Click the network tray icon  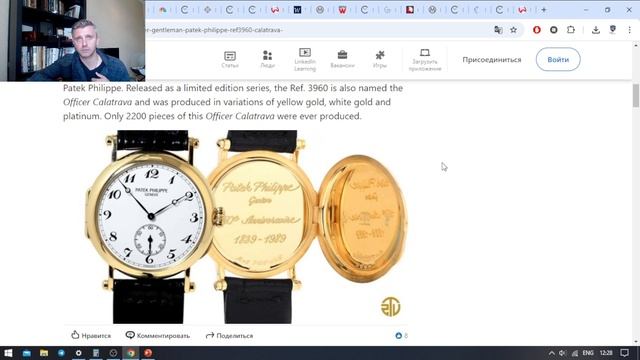(x=575, y=353)
